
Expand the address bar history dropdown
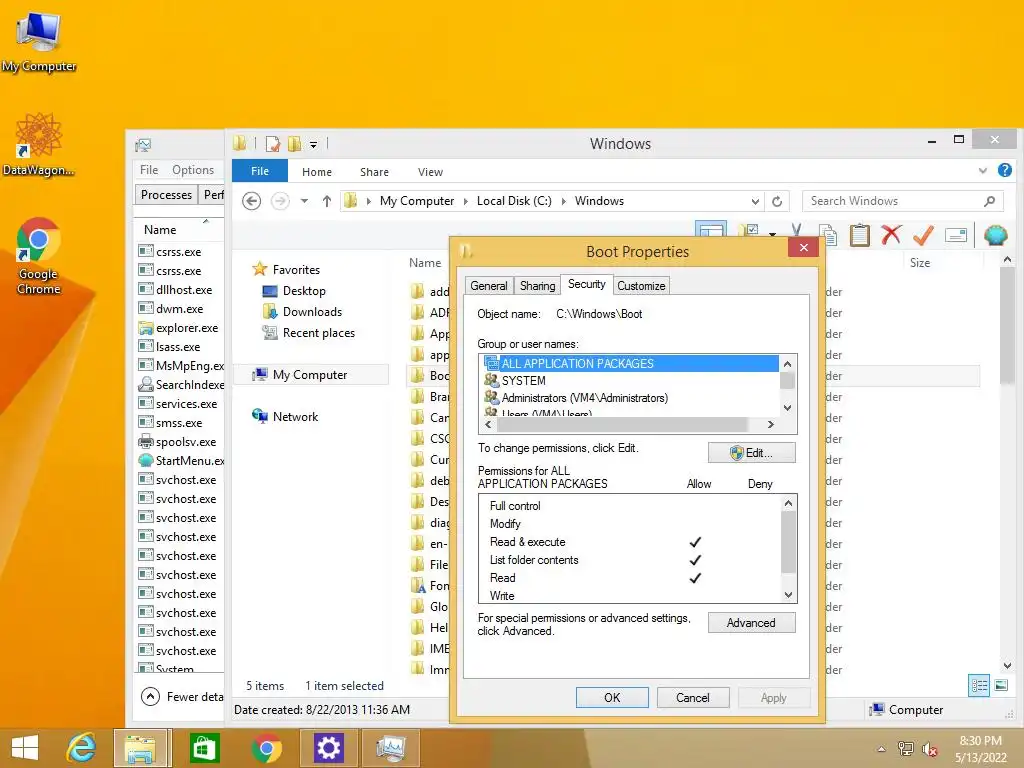click(x=755, y=202)
